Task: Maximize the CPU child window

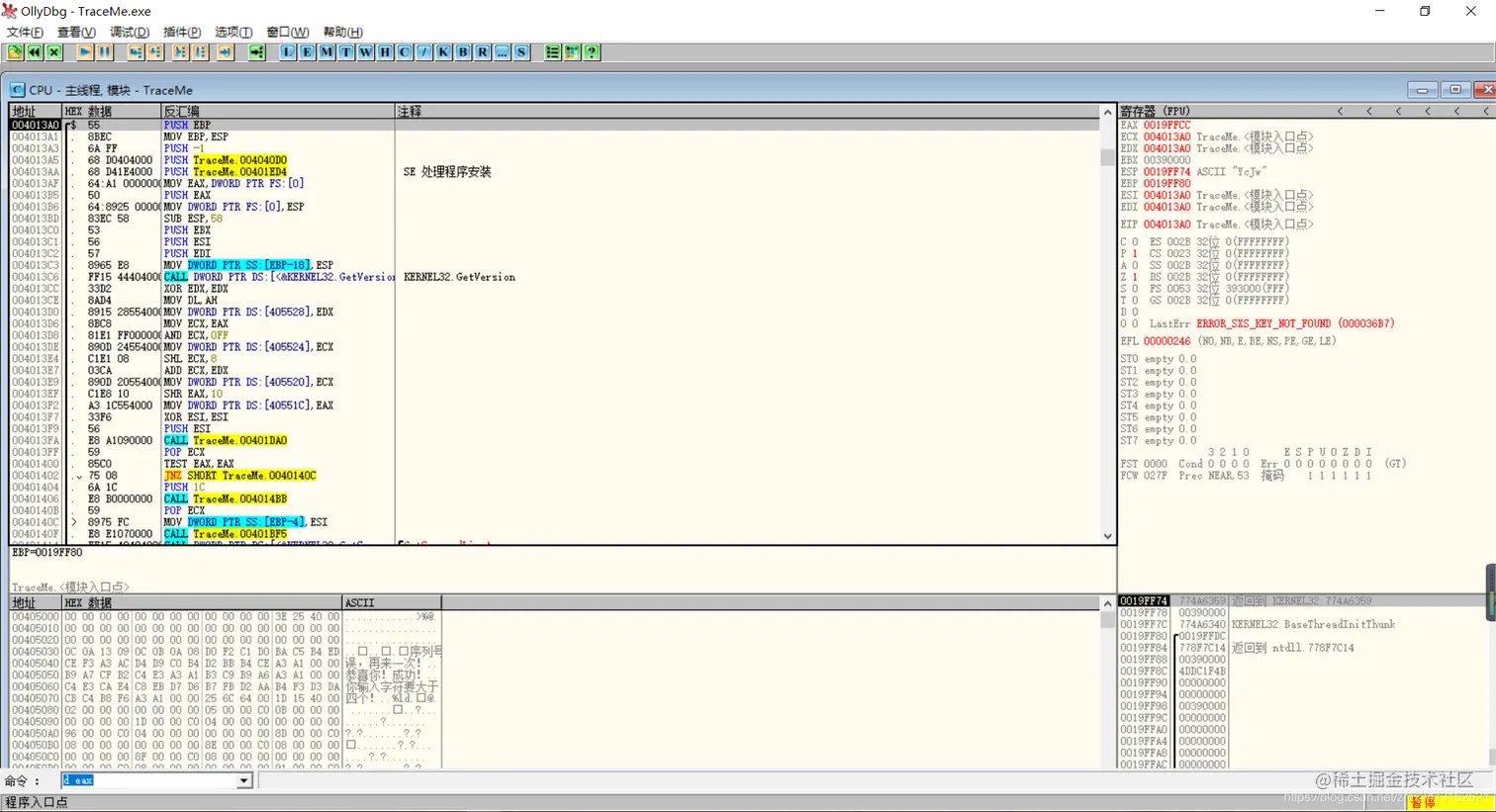Action: pyautogui.click(x=1454, y=90)
